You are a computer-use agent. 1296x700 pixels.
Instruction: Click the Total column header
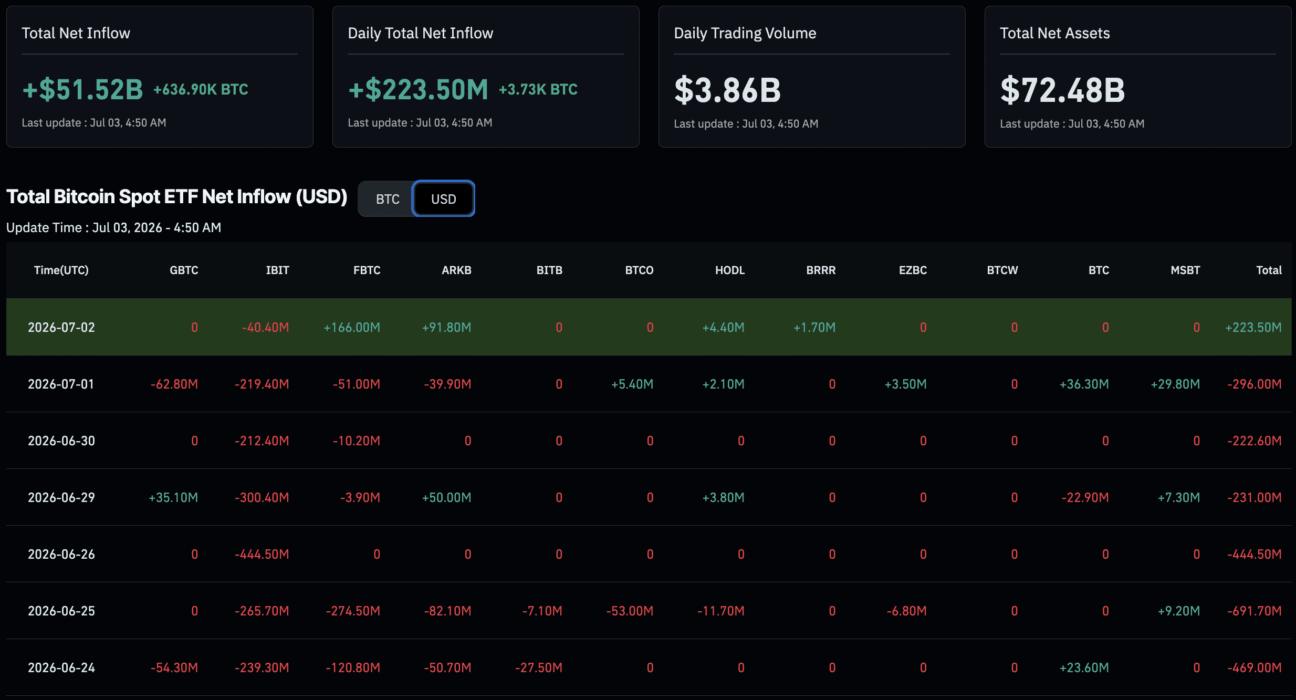(1269, 270)
